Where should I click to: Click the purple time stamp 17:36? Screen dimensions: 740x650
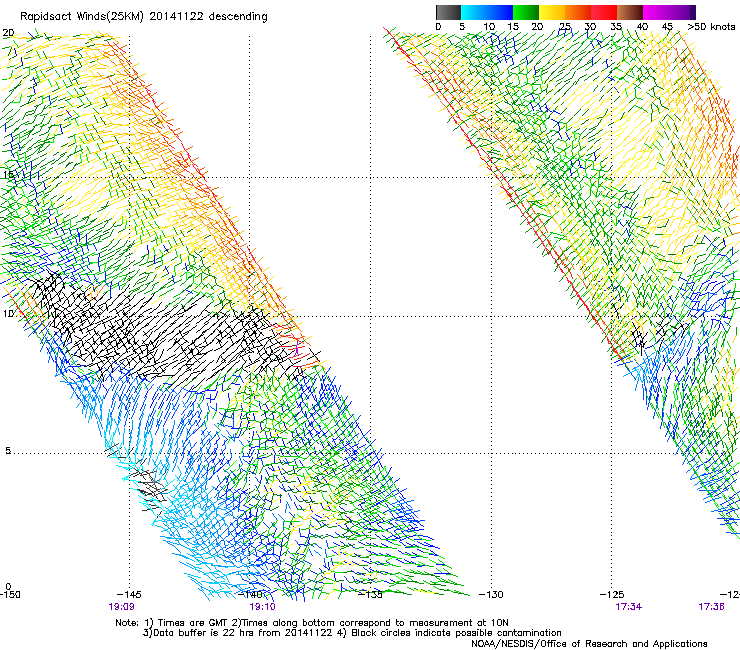(x=711, y=607)
